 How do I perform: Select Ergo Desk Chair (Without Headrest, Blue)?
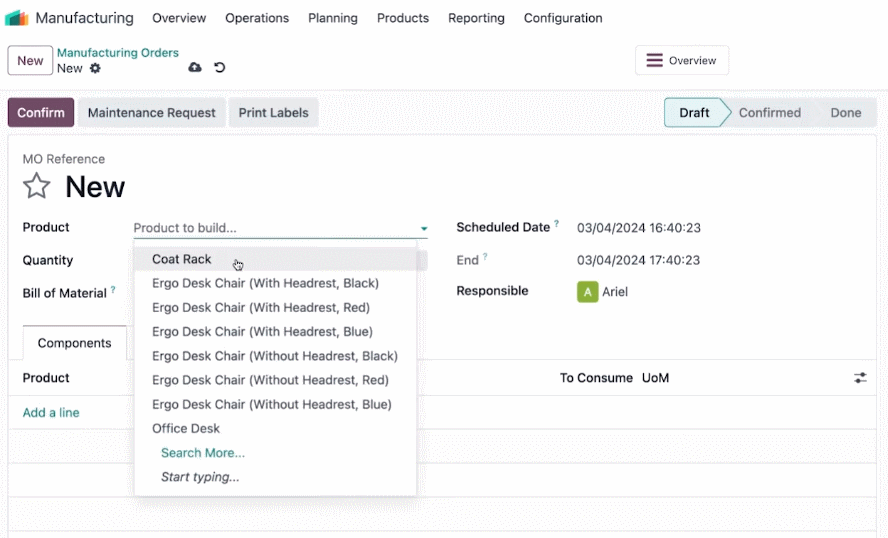click(x=275, y=404)
